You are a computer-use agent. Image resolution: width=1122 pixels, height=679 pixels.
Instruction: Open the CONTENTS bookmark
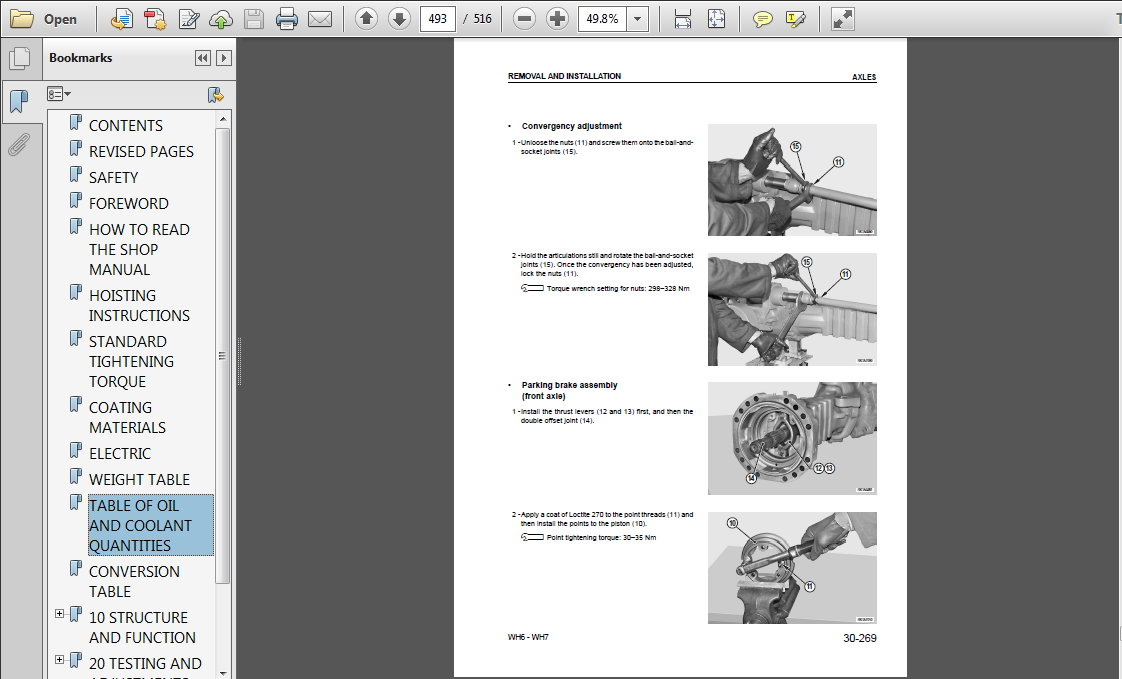pyautogui.click(x=125, y=125)
